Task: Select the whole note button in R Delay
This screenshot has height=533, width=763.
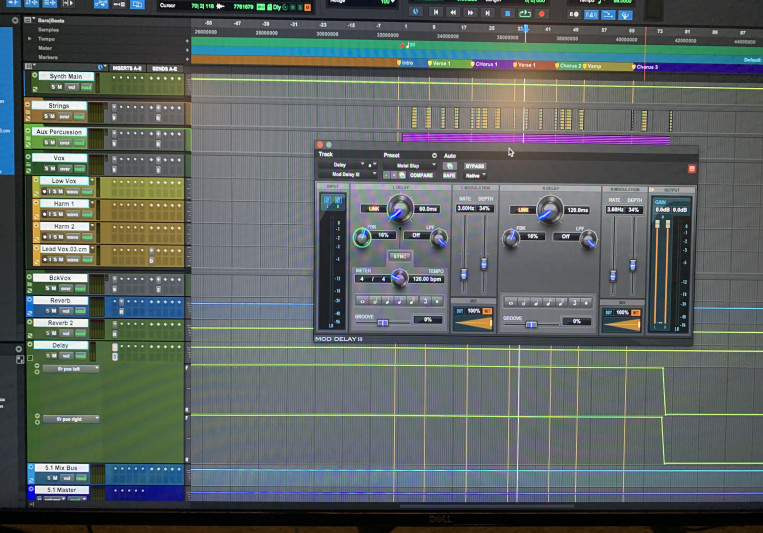Action: click(511, 302)
